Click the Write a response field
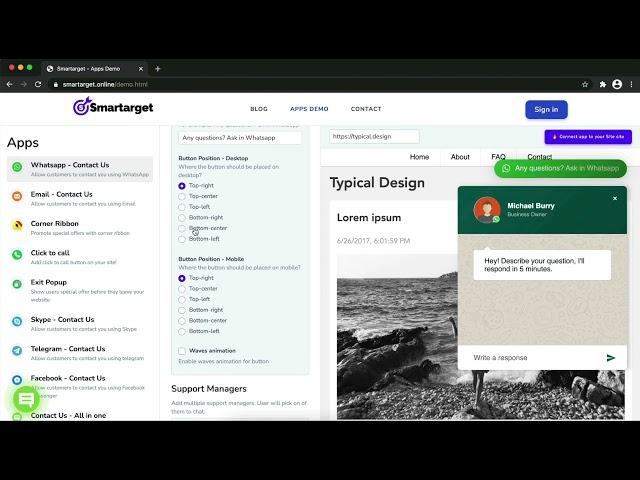640x480 pixels. pos(533,358)
